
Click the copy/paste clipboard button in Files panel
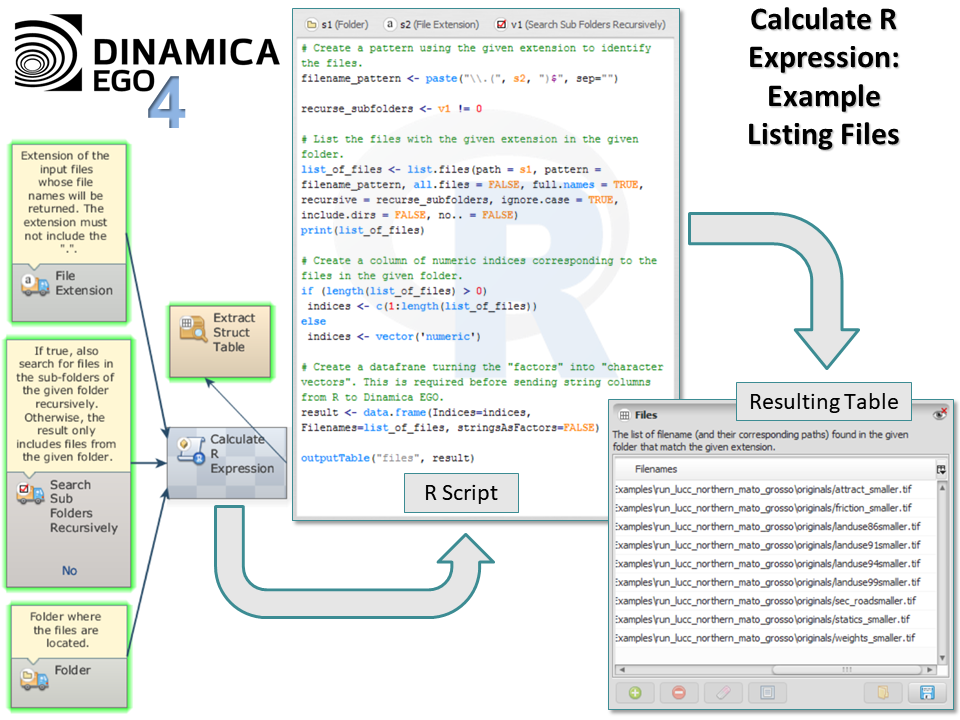pos(882,692)
